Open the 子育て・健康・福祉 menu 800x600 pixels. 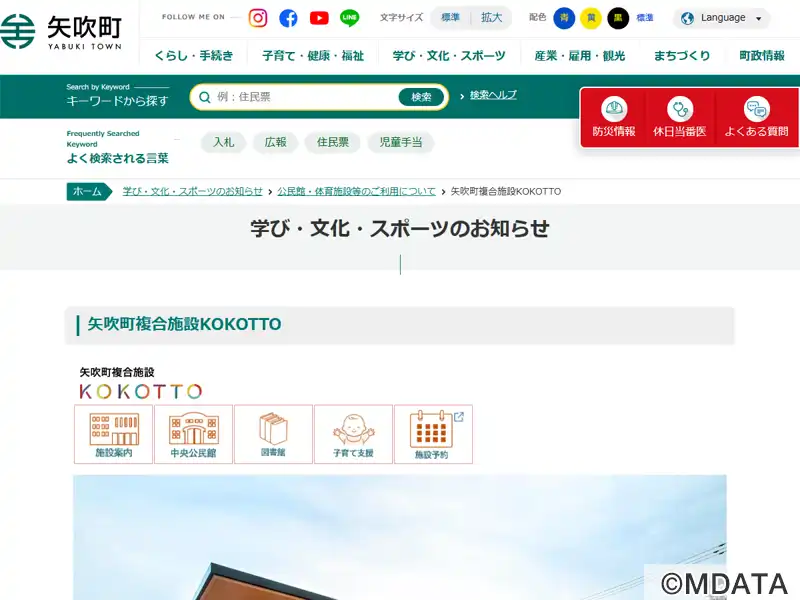(313, 56)
